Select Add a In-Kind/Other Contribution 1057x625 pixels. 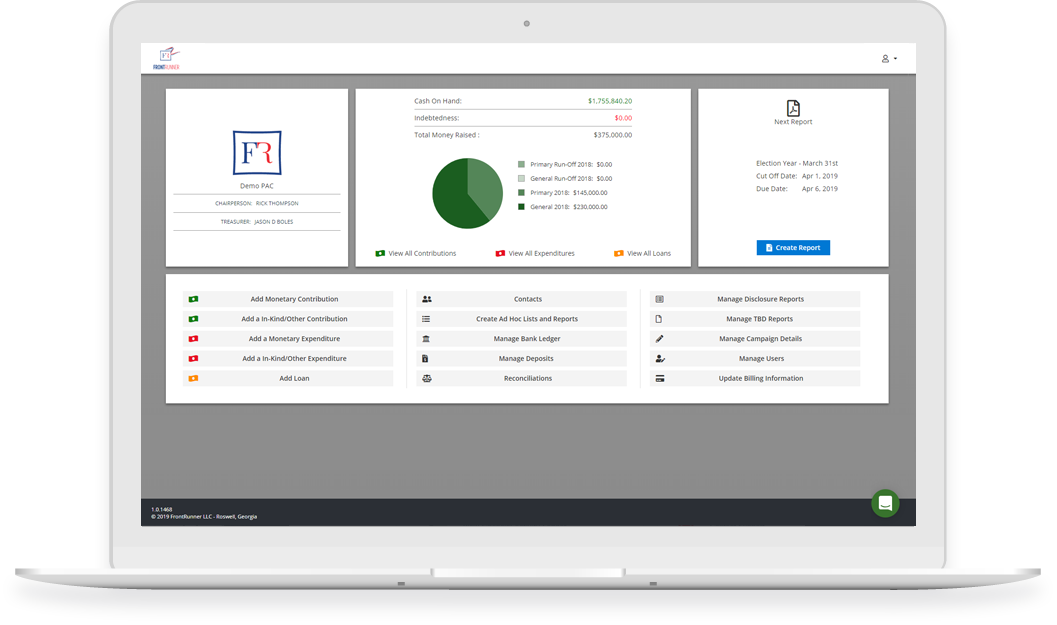[x=288, y=319]
